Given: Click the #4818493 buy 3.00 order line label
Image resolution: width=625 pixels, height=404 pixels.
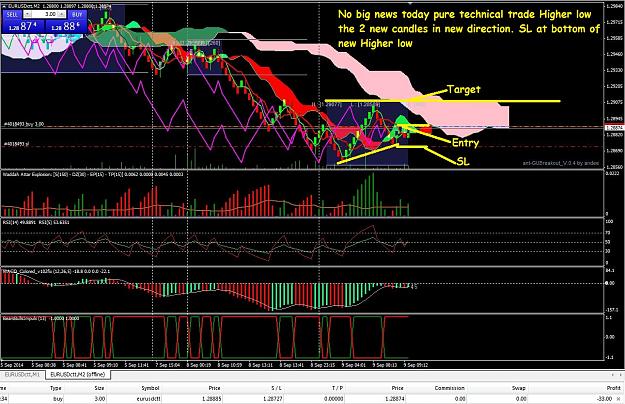Looking at the screenshot, I should pyautogui.click(x=23, y=124).
